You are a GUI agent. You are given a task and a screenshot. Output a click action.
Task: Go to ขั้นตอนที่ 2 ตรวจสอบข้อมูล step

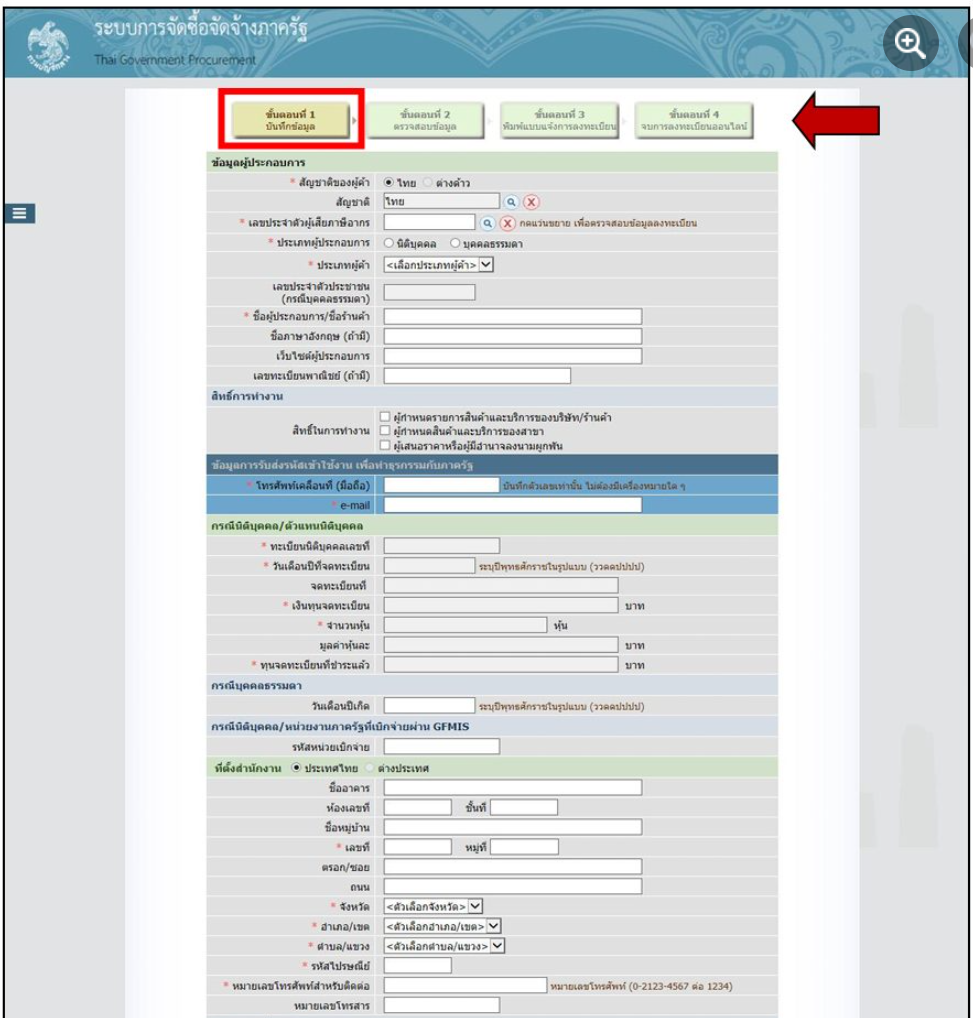pyautogui.click(x=425, y=120)
